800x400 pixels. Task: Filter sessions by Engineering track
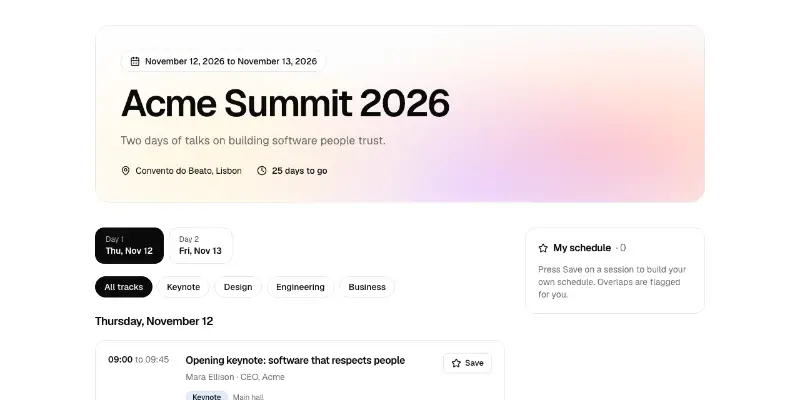(x=300, y=287)
